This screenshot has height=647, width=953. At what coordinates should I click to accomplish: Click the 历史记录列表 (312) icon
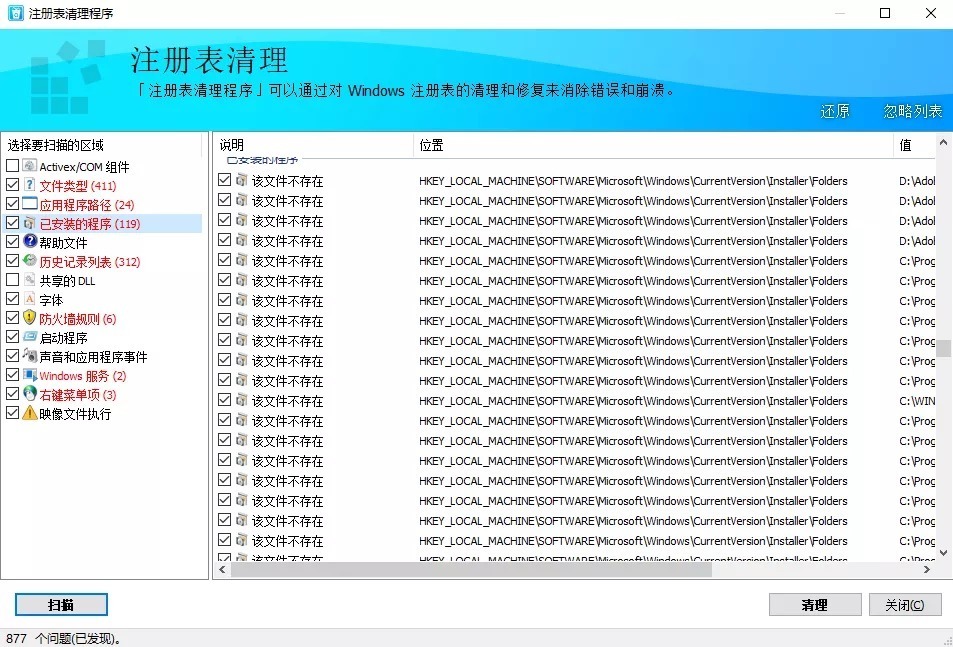[30, 261]
